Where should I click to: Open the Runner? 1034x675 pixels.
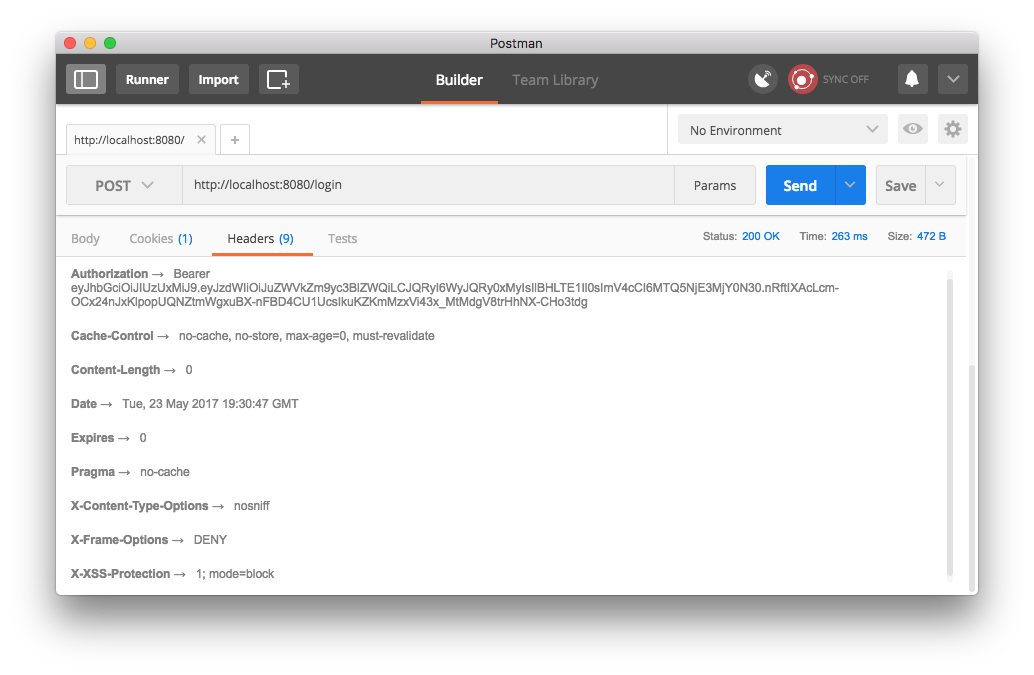(147, 79)
